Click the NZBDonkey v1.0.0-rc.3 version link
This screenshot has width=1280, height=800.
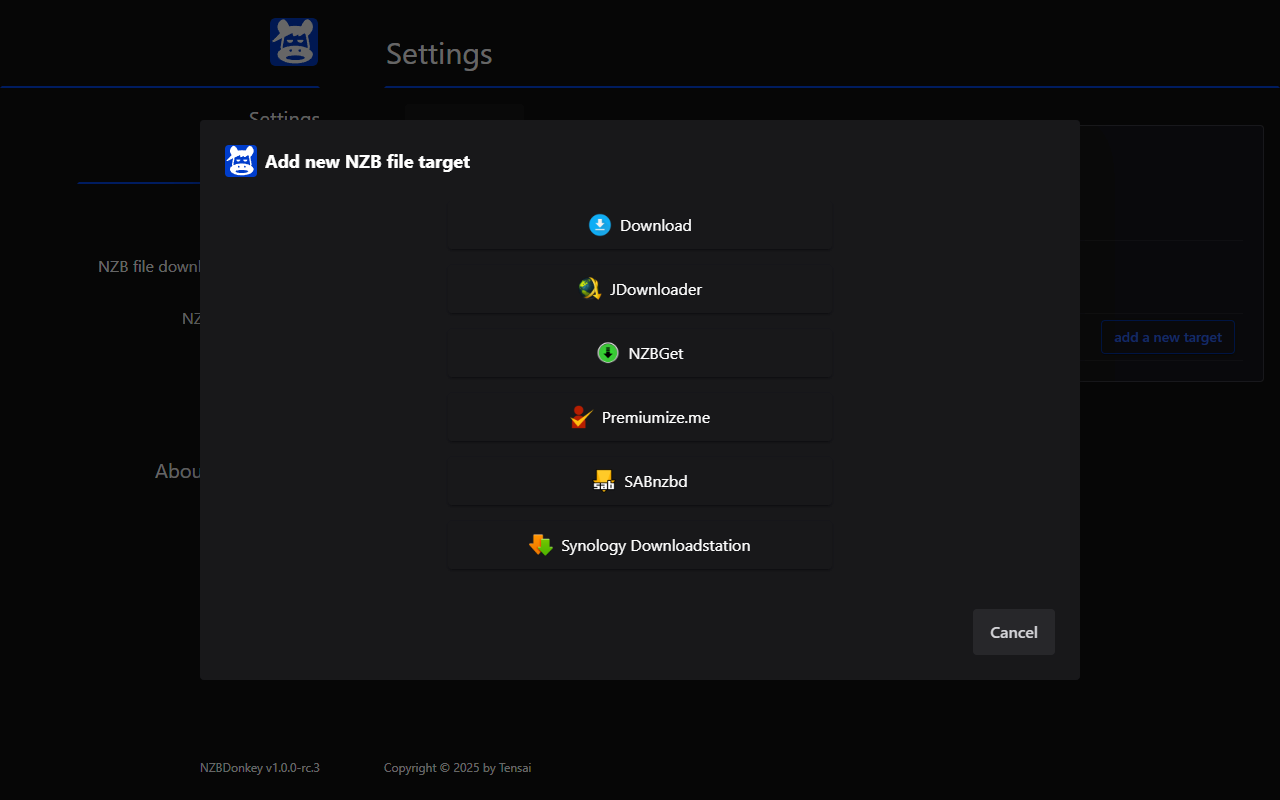(259, 768)
